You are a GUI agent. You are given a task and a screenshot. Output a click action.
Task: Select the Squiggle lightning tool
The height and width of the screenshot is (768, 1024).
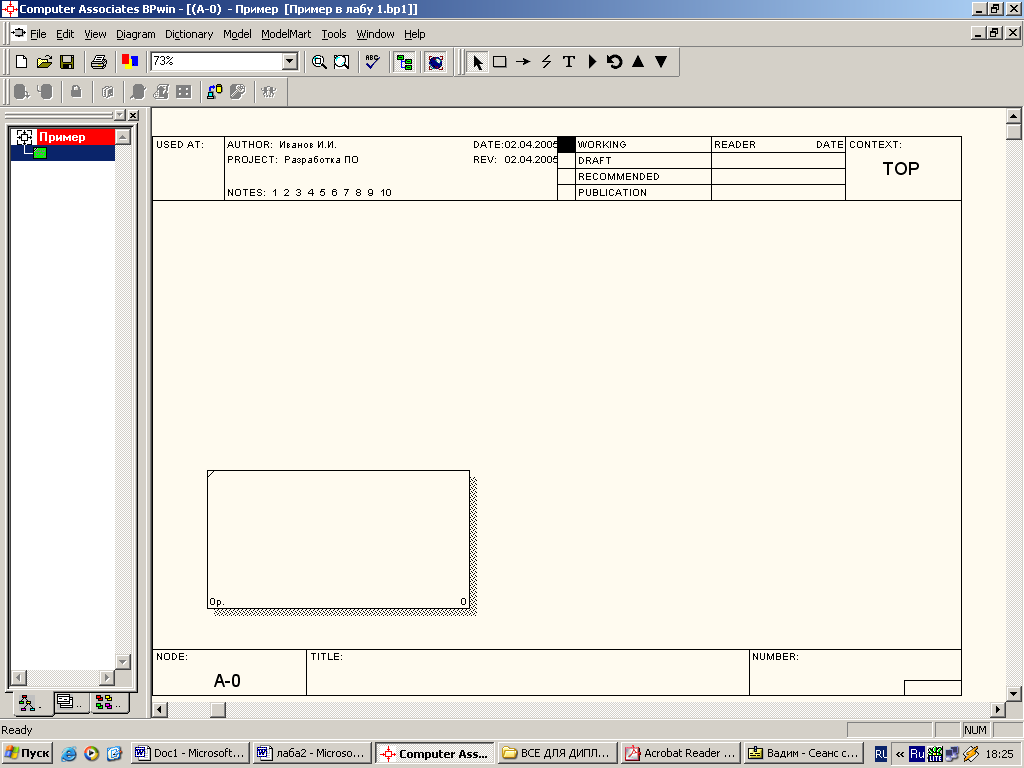[546, 62]
